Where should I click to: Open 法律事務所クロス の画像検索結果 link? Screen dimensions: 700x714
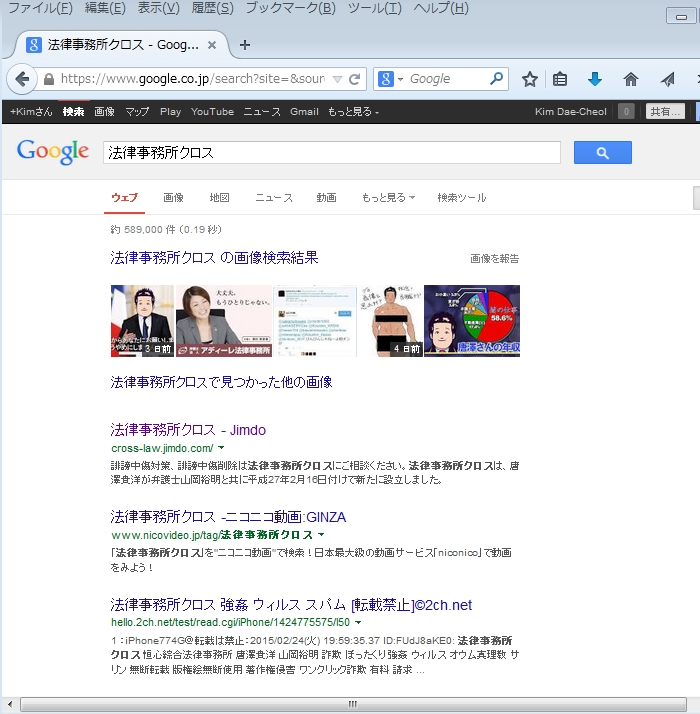click(x=214, y=258)
